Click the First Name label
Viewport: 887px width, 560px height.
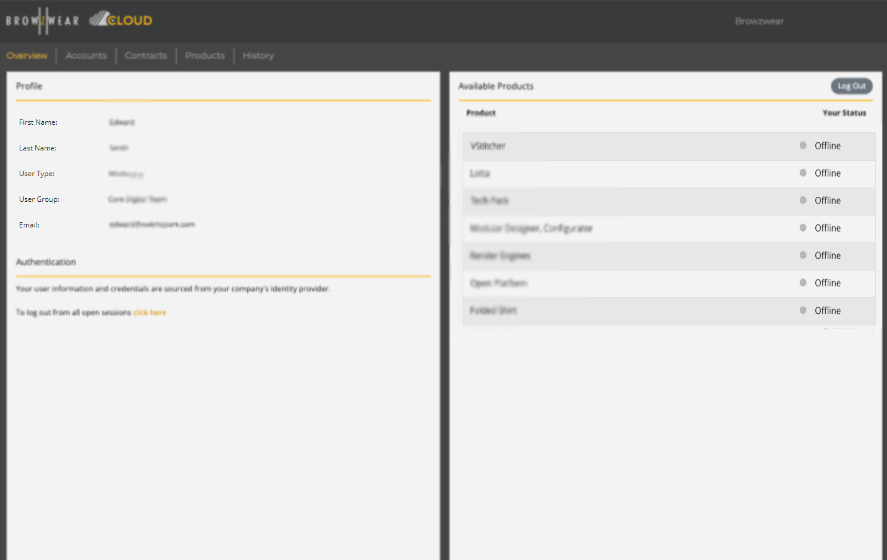(x=38, y=122)
